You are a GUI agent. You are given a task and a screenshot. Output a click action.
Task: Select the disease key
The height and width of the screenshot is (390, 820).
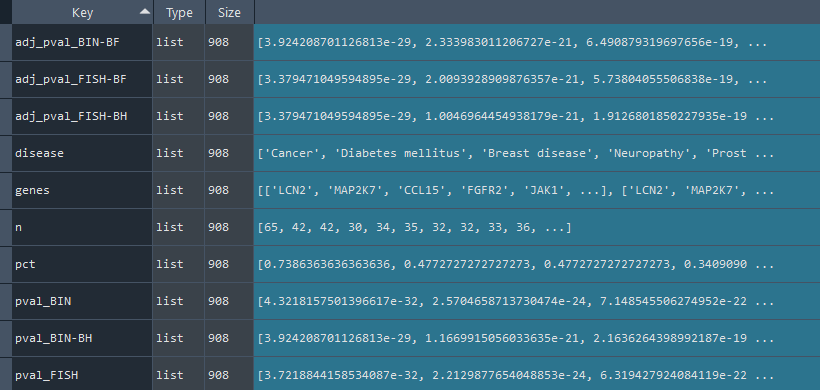[x=82, y=154]
